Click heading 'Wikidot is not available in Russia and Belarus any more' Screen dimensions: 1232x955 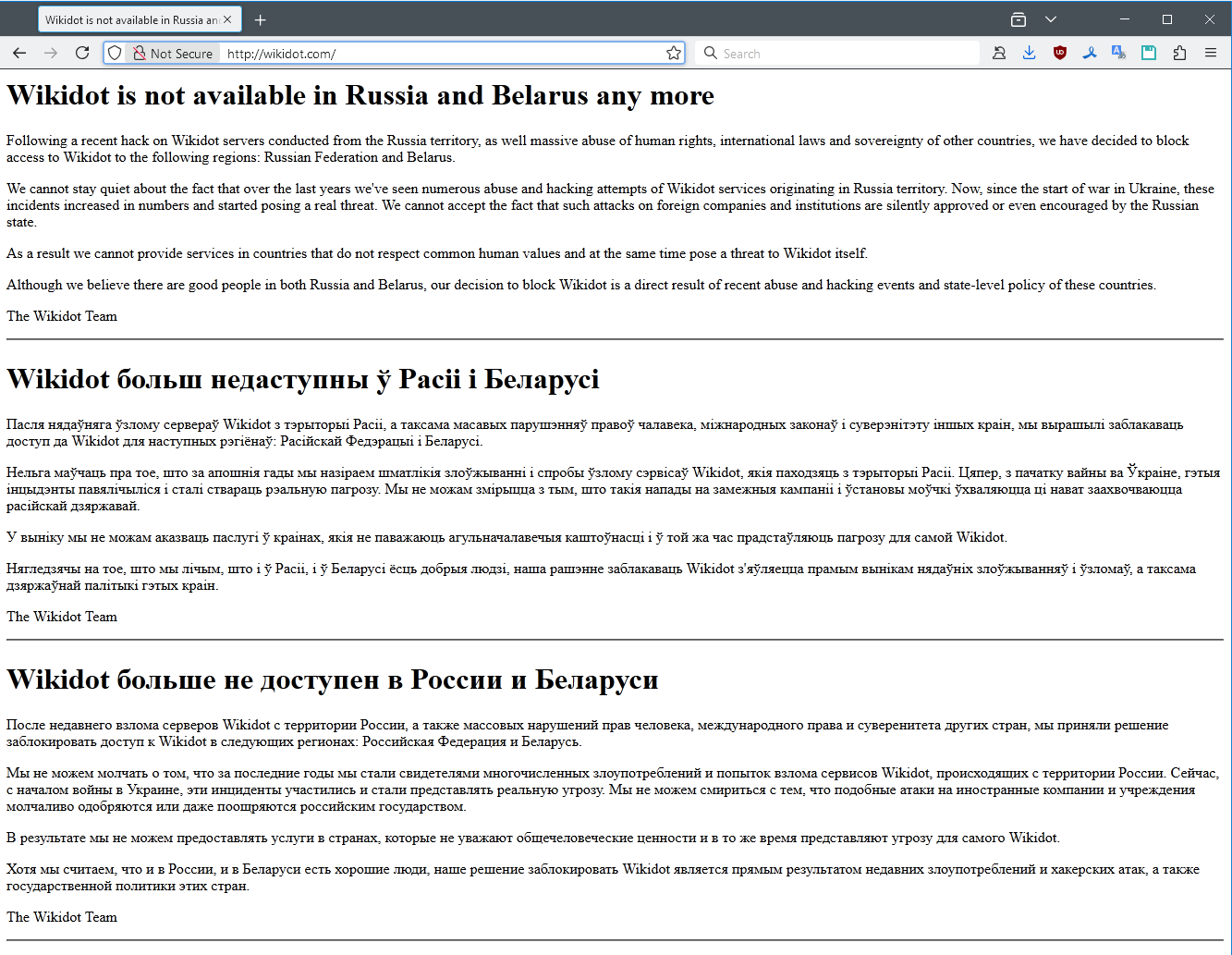[360, 96]
